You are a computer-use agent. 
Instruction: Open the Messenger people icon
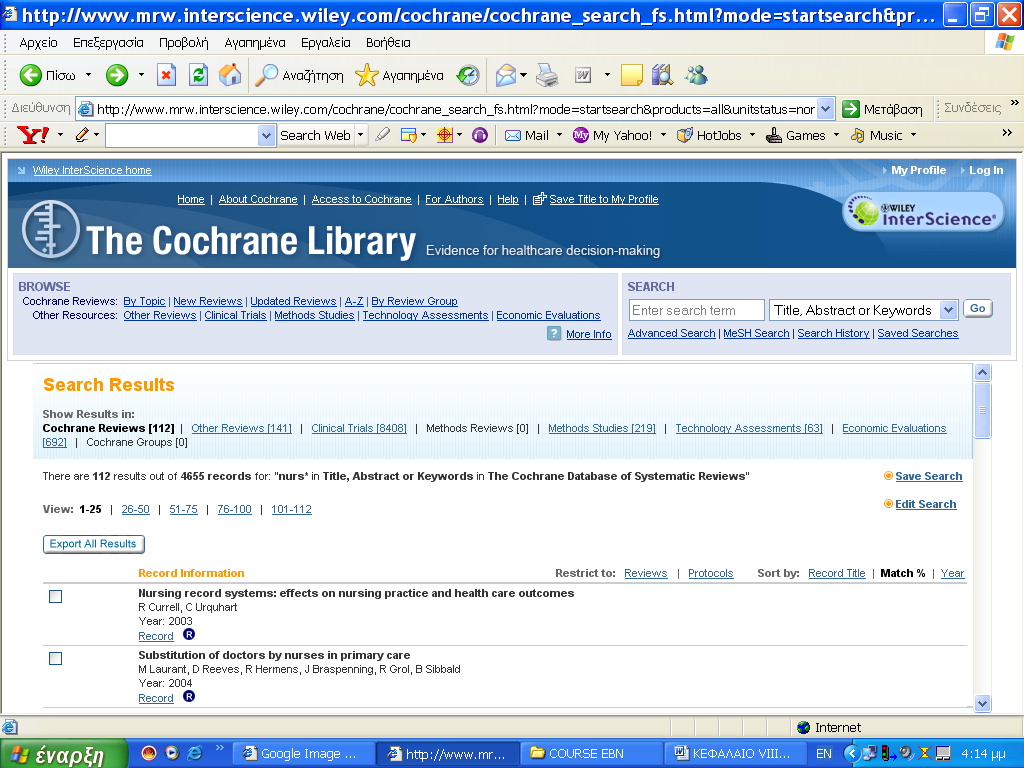[696, 75]
